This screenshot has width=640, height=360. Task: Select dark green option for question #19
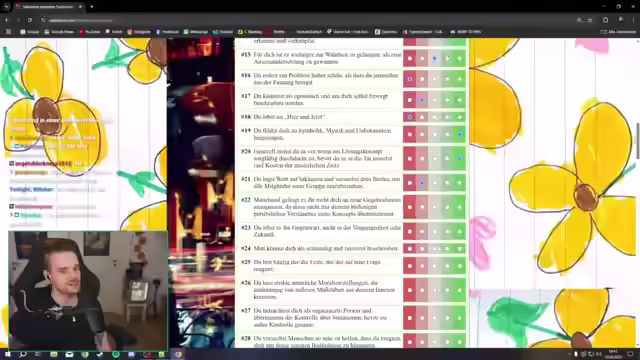pyautogui.click(x=460, y=134)
